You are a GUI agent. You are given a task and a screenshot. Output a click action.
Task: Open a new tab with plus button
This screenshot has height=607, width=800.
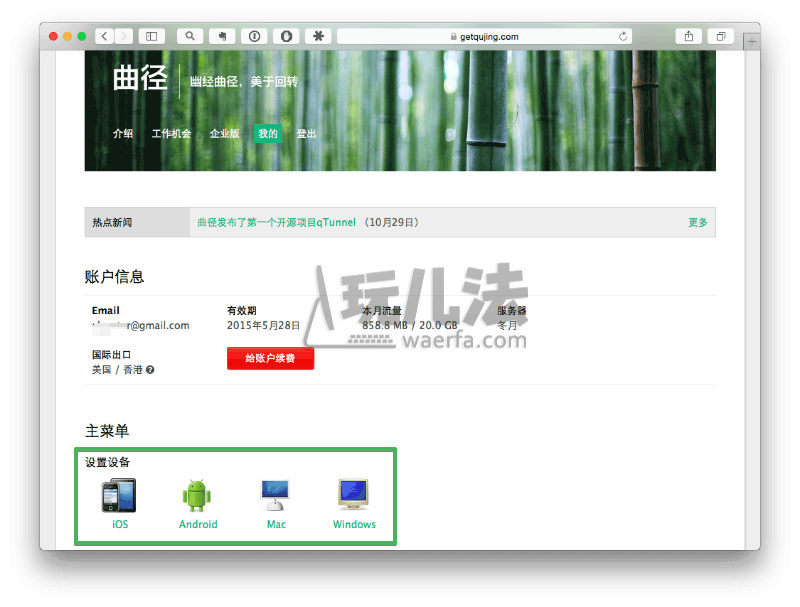(752, 42)
